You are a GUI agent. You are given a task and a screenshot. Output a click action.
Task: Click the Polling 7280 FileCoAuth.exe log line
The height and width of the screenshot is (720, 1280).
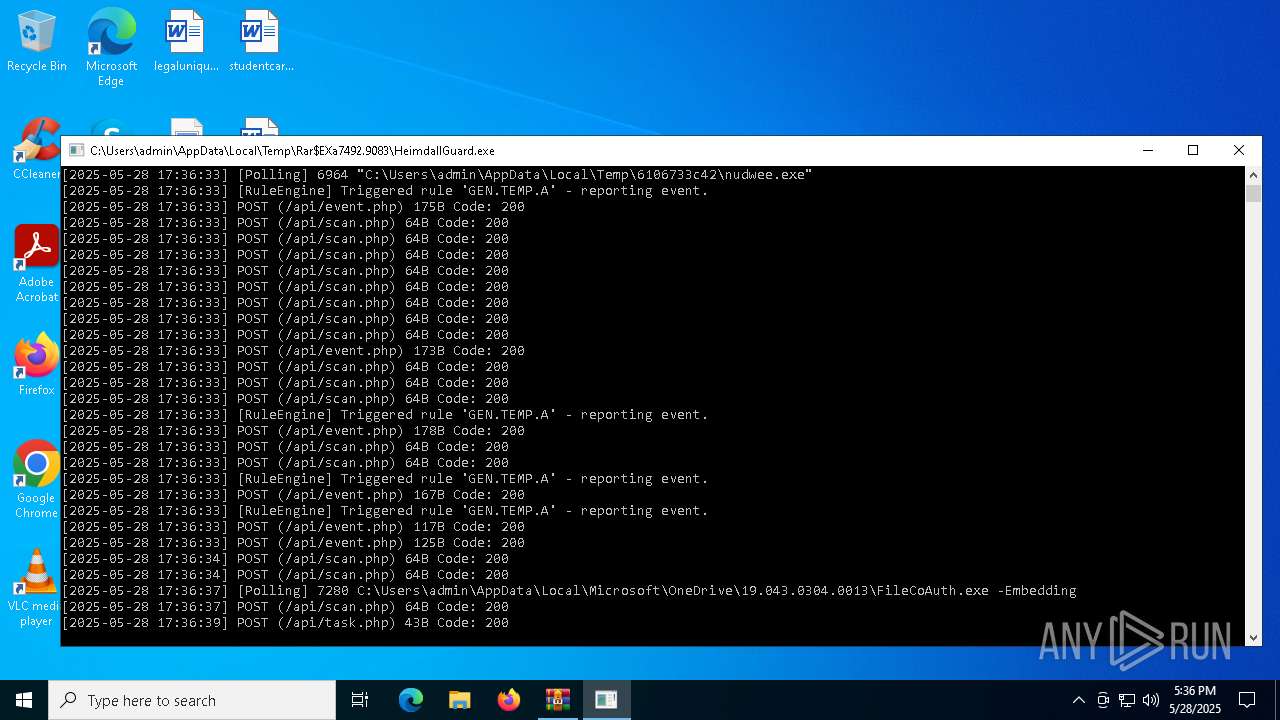point(569,591)
